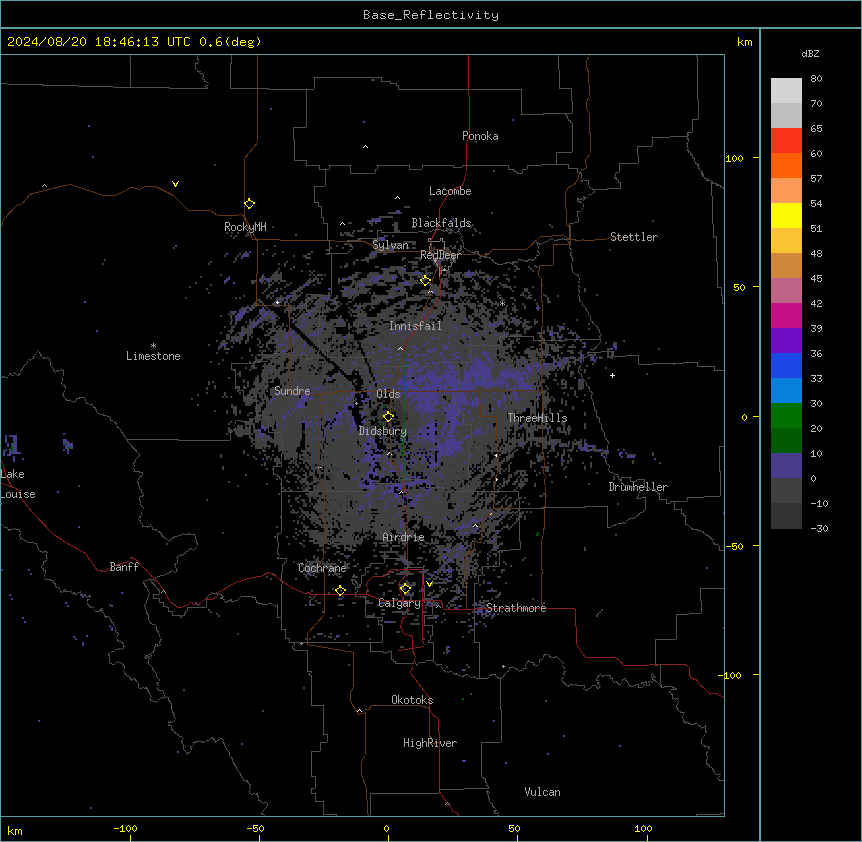Click the yellow diamond marker south of RedDeer
Image resolution: width=862 pixels, height=842 pixels.
pos(426,281)
